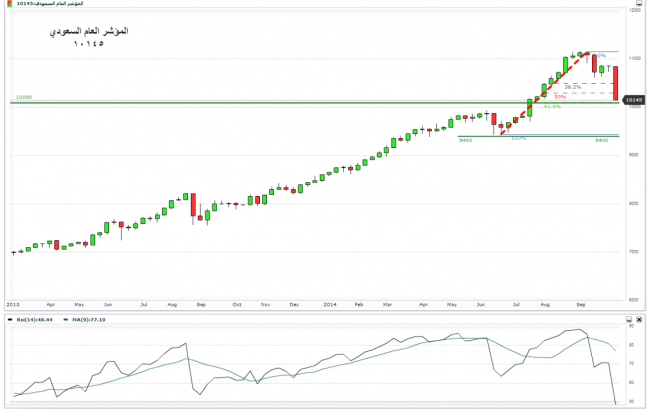650x409 pixels.
Task: Click the 50% Fibonacci level label
Action: [x=560, y=97]
